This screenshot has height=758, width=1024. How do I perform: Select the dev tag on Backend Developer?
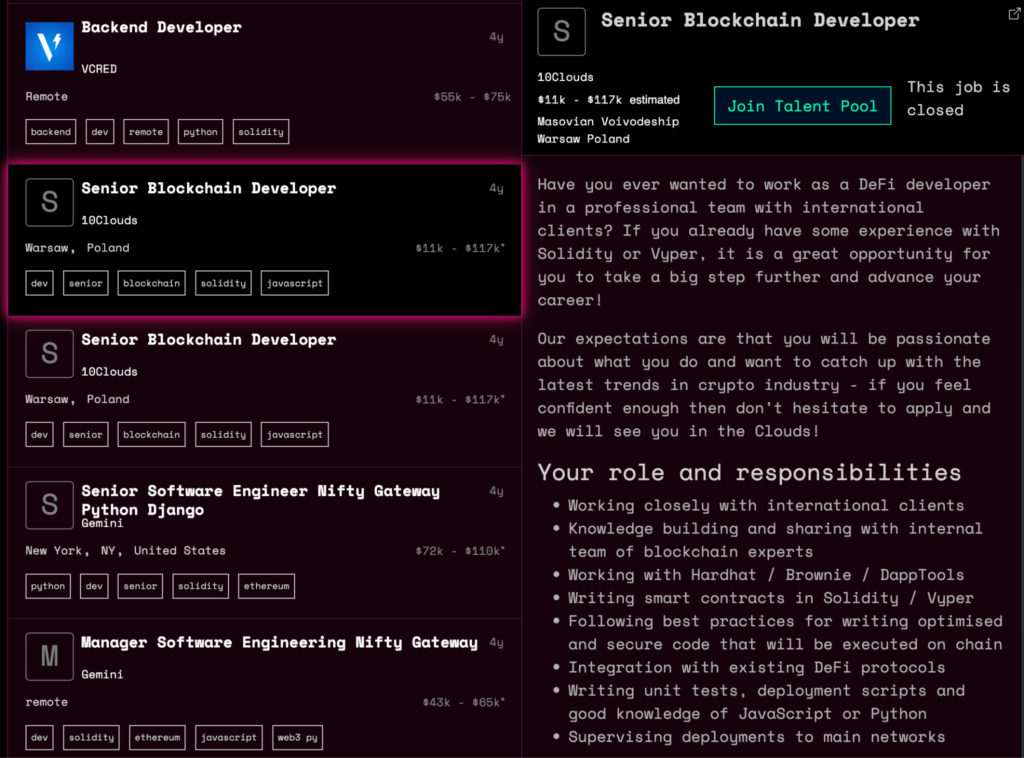pyautogui.click(x=100, y=132)
